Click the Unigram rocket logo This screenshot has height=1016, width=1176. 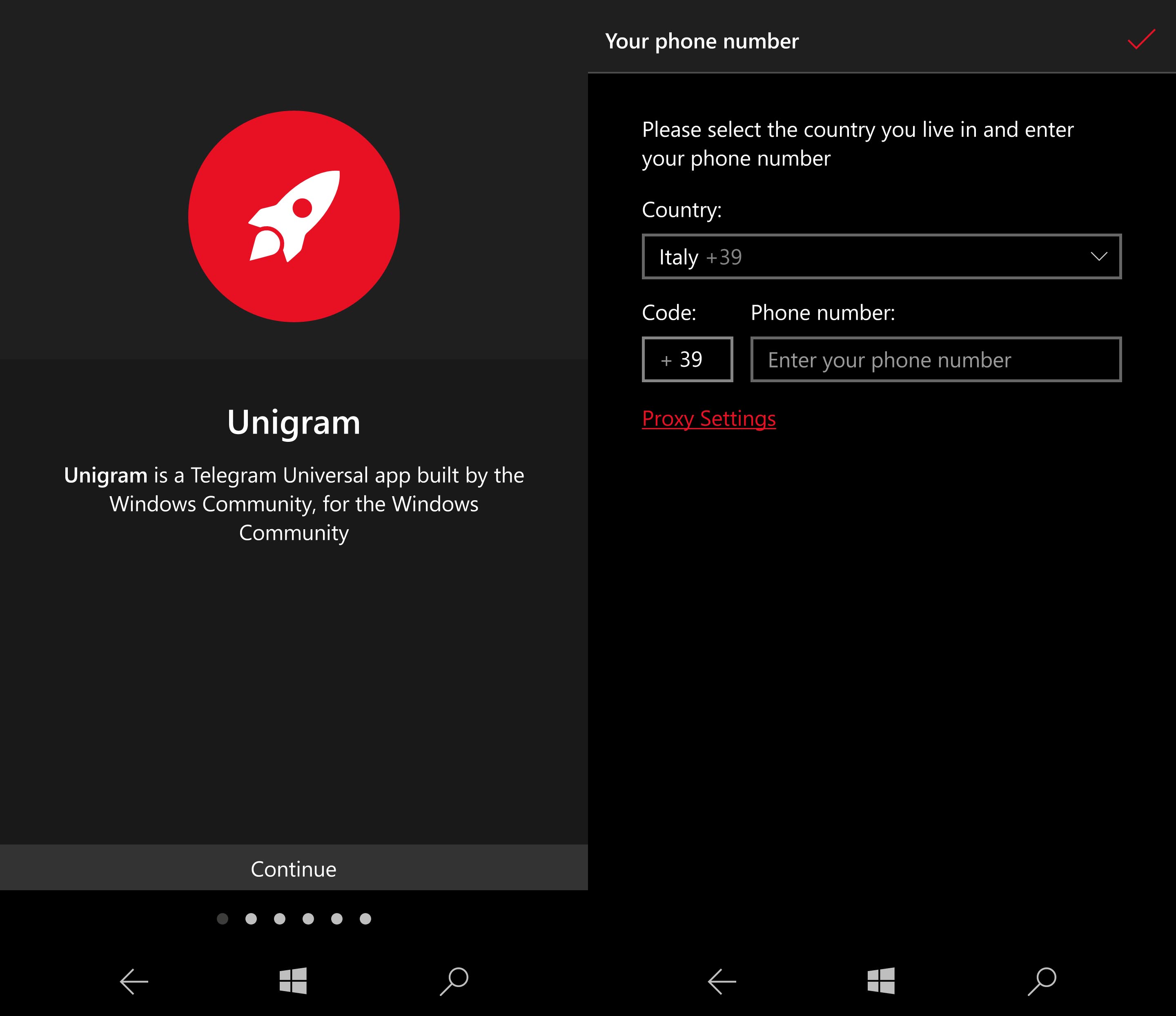[x=294, y=216]
